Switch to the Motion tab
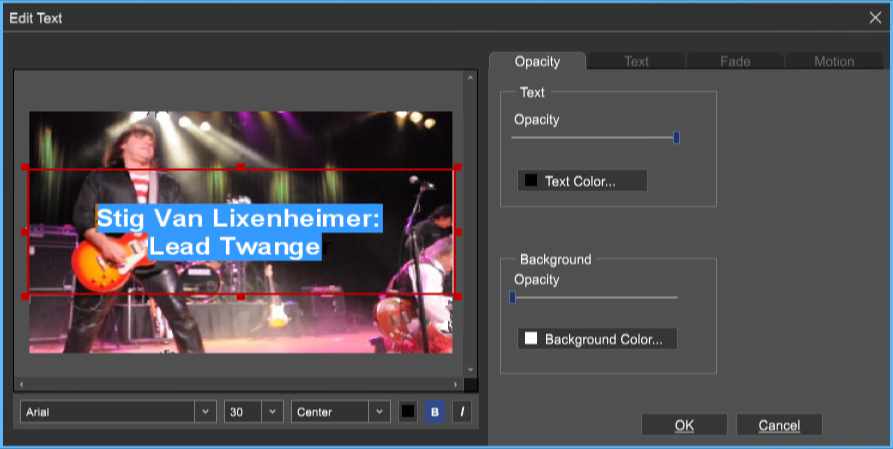This screenshot has height=449, width=893. click(x=834, y=62)
